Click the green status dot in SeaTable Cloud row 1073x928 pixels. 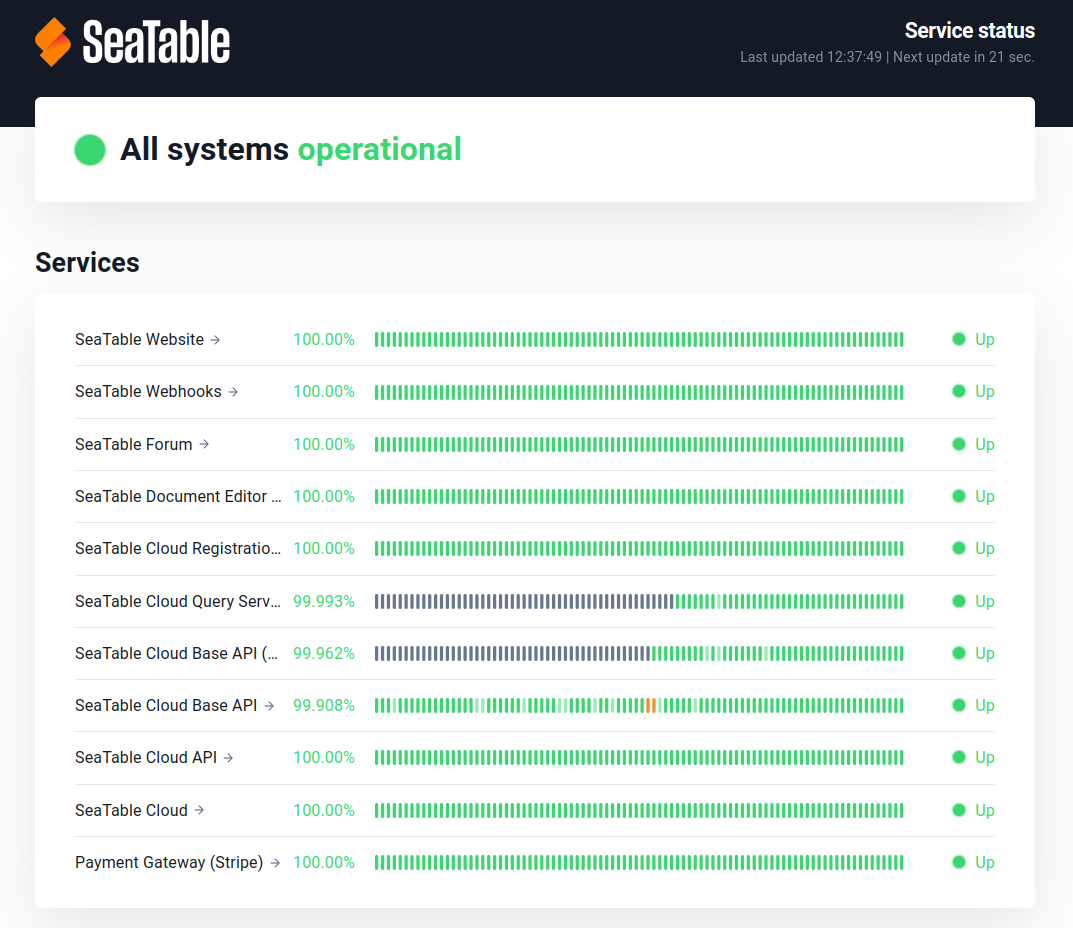959,810
